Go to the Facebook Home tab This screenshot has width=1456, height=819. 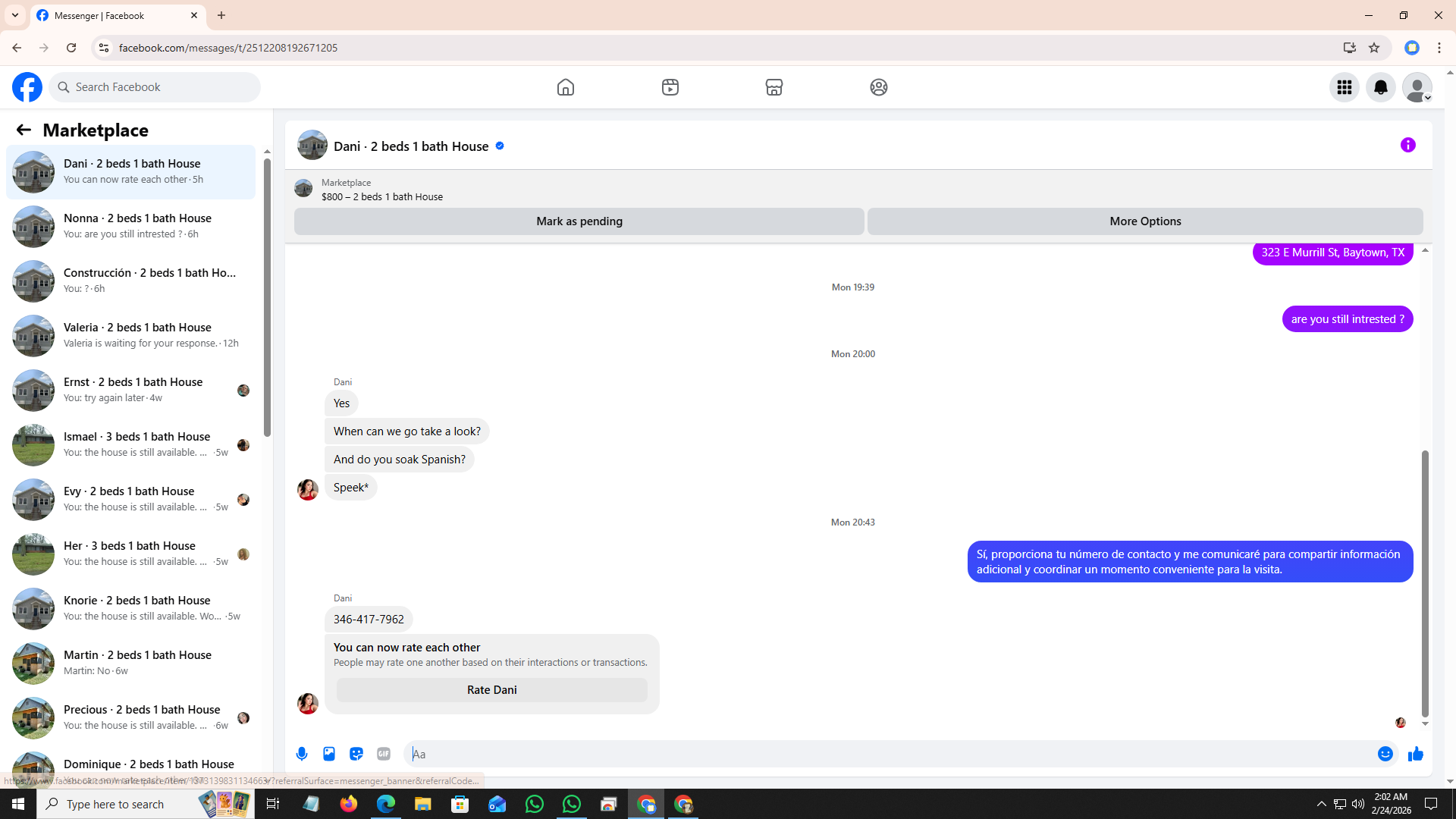pos(565,87)
